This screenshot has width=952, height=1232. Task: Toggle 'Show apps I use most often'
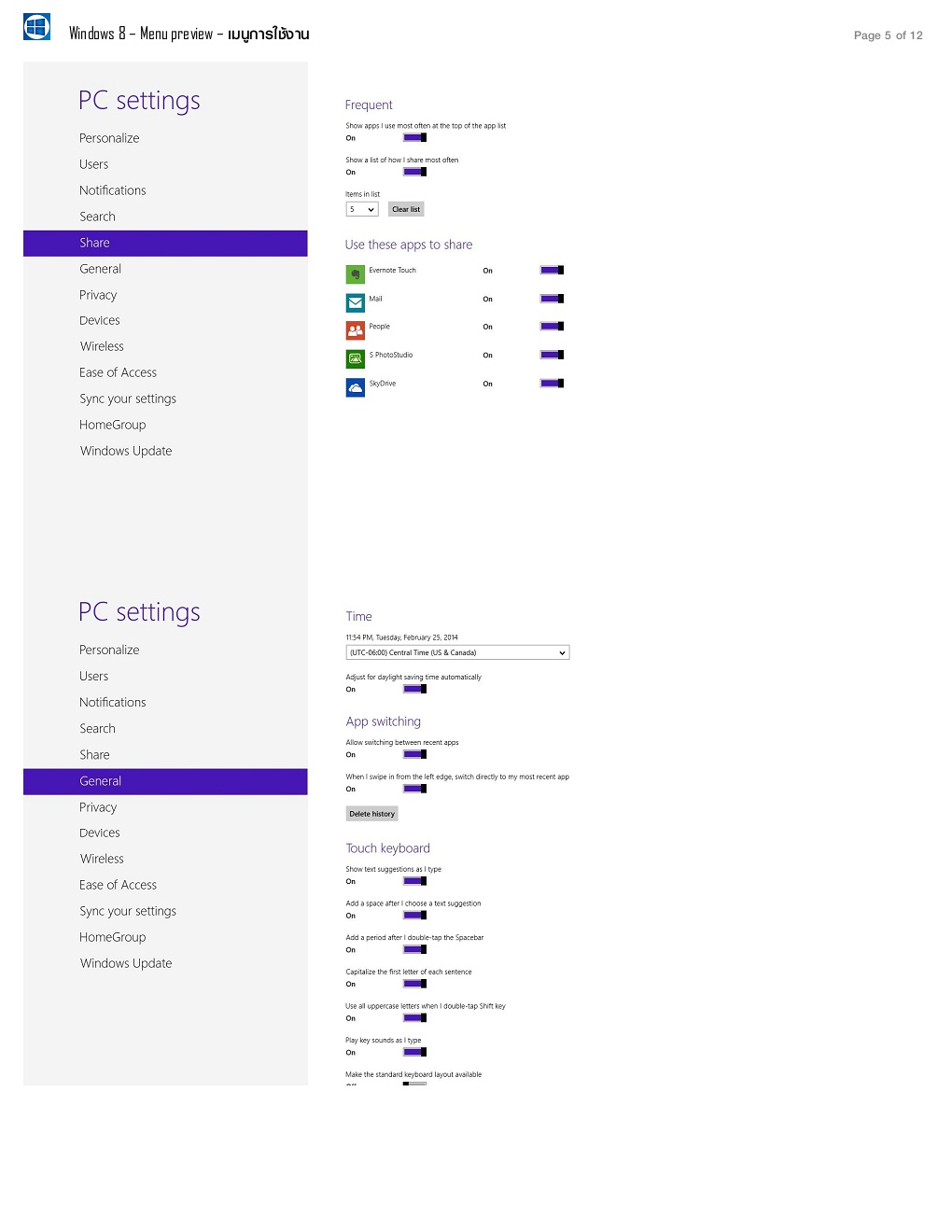pos(414,137)
